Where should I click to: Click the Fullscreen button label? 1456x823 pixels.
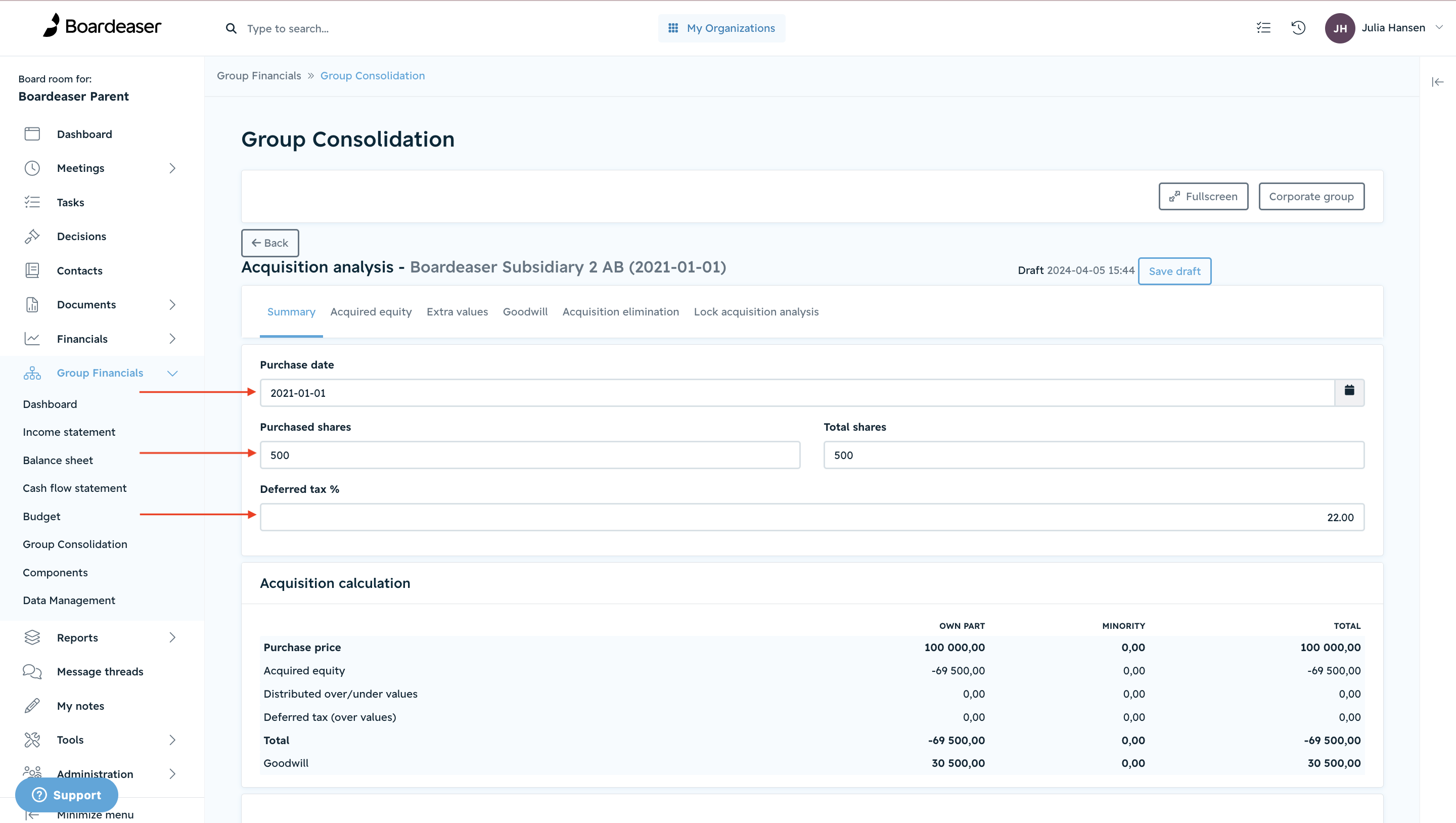tap(1211, 196)
